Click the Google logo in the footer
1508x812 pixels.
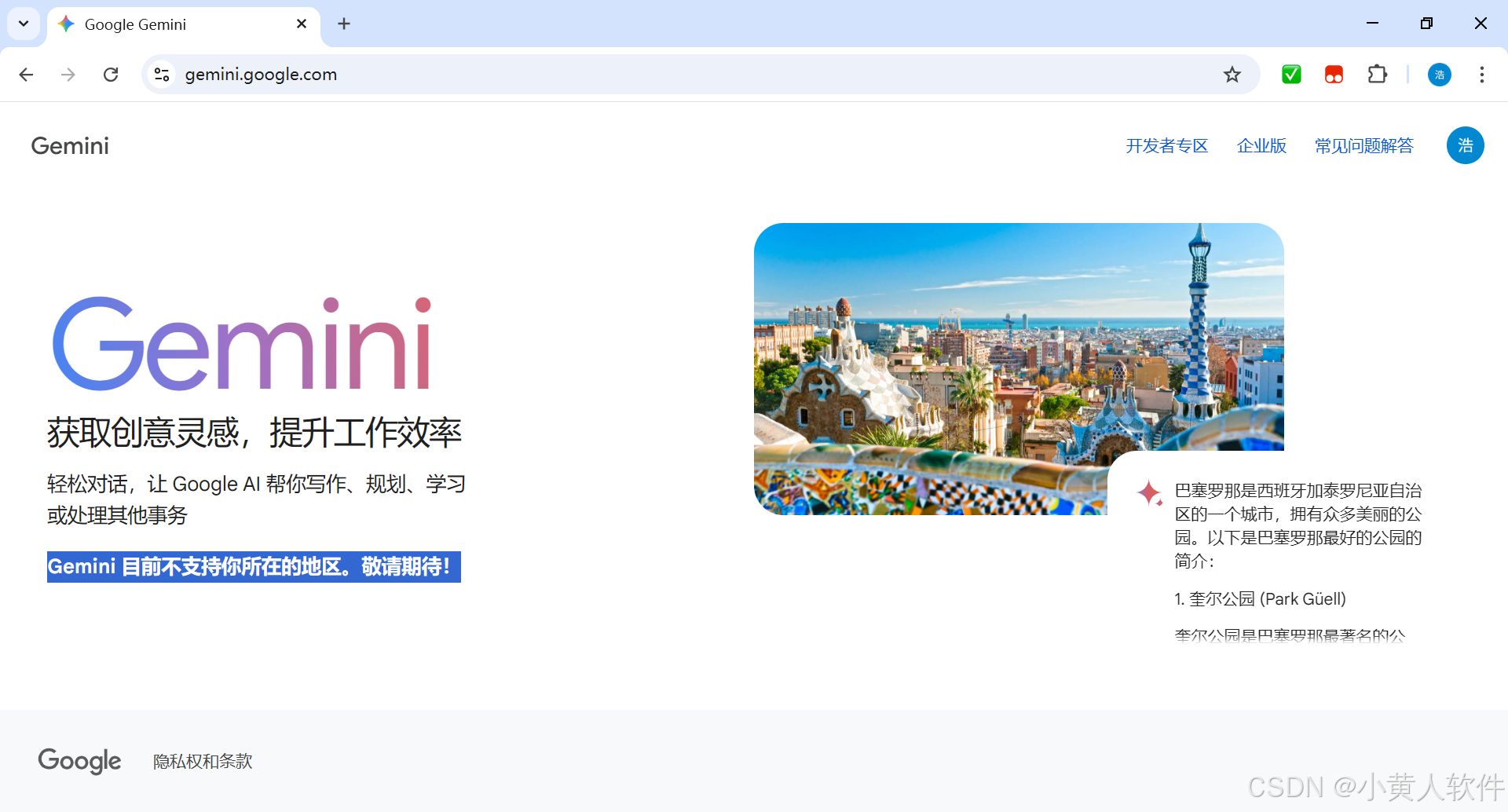[79, 761]
